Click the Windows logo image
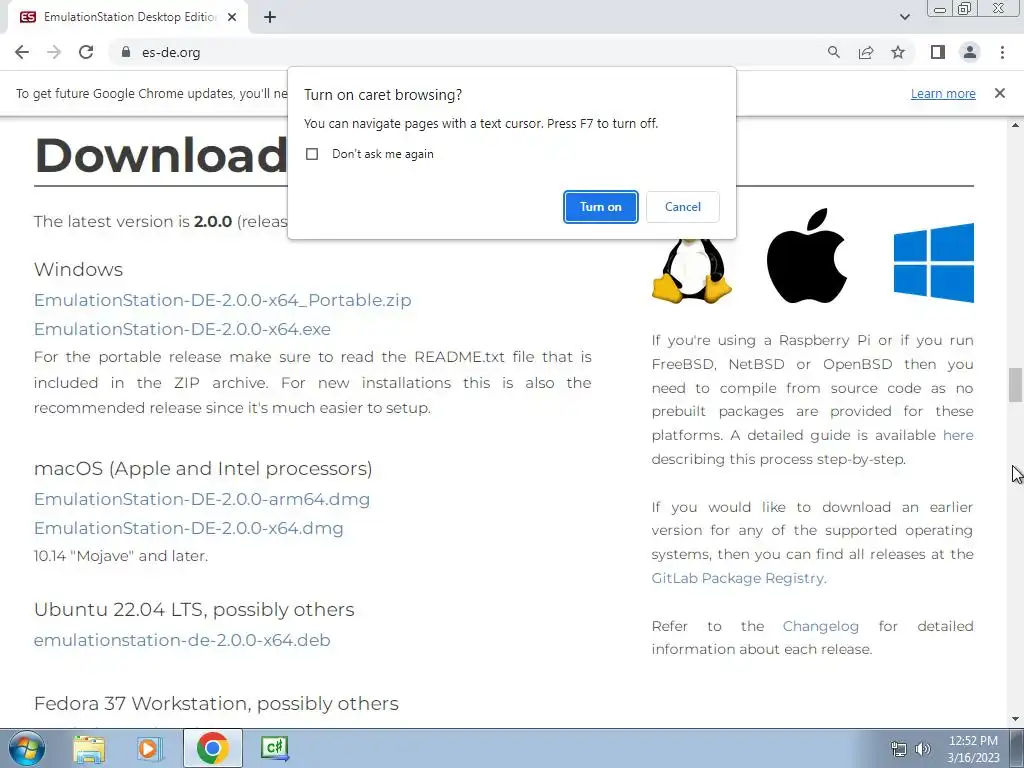 pos(934,263)
